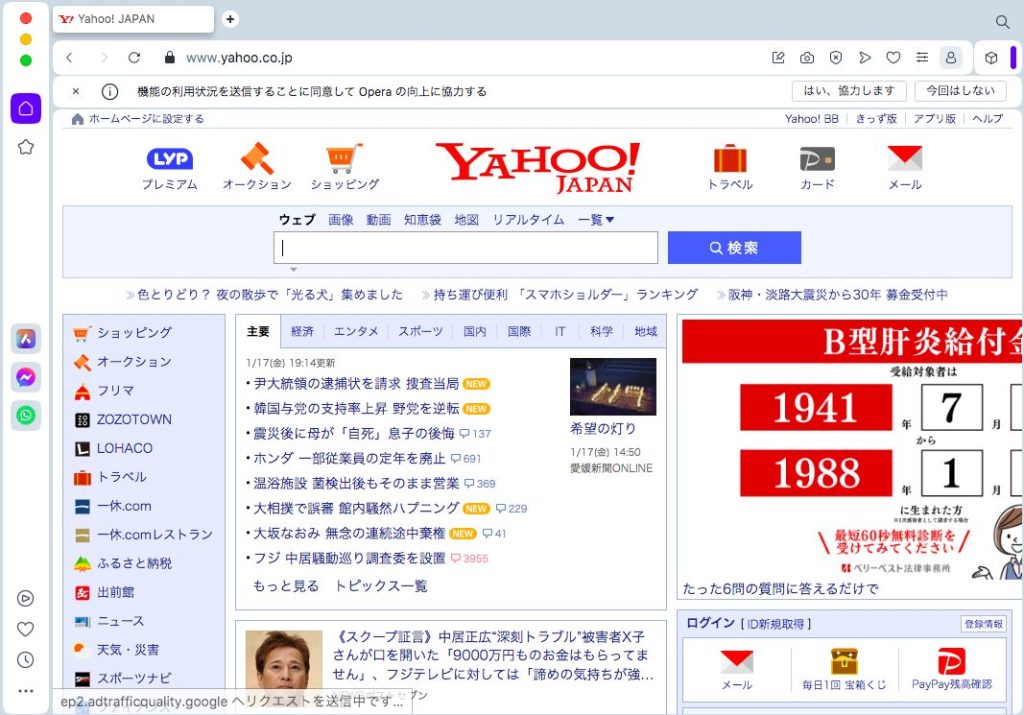Open tab search magnifier icon
This screenshot has width=1024, height=715.
pyautogui.click(x=1002, y=22)
